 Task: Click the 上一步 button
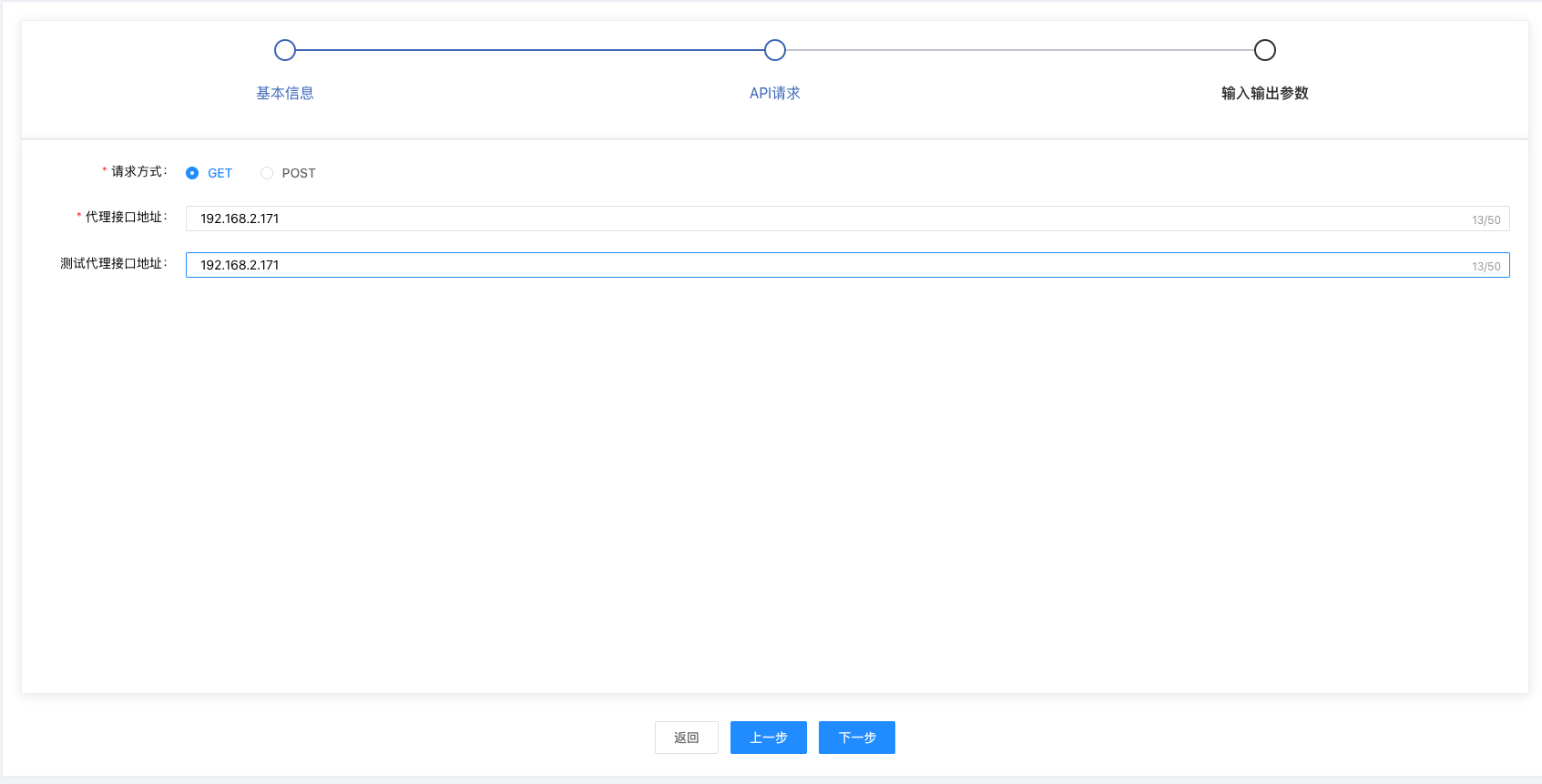point(769,738)
